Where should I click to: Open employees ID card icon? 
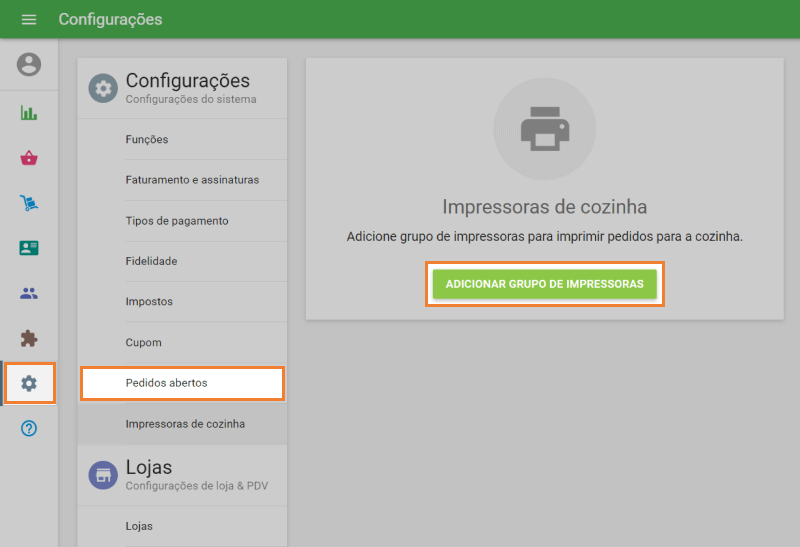click(x=29, y=248)
